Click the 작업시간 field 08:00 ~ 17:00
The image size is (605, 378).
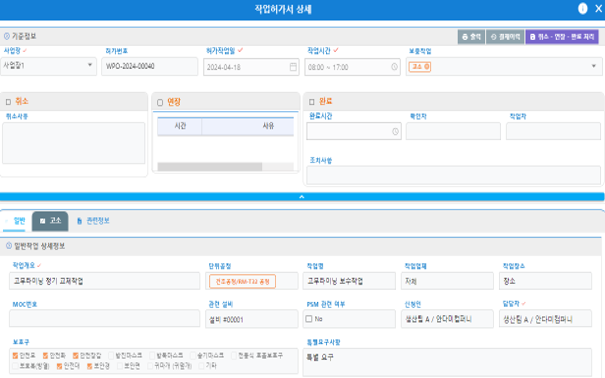[352, 67]
